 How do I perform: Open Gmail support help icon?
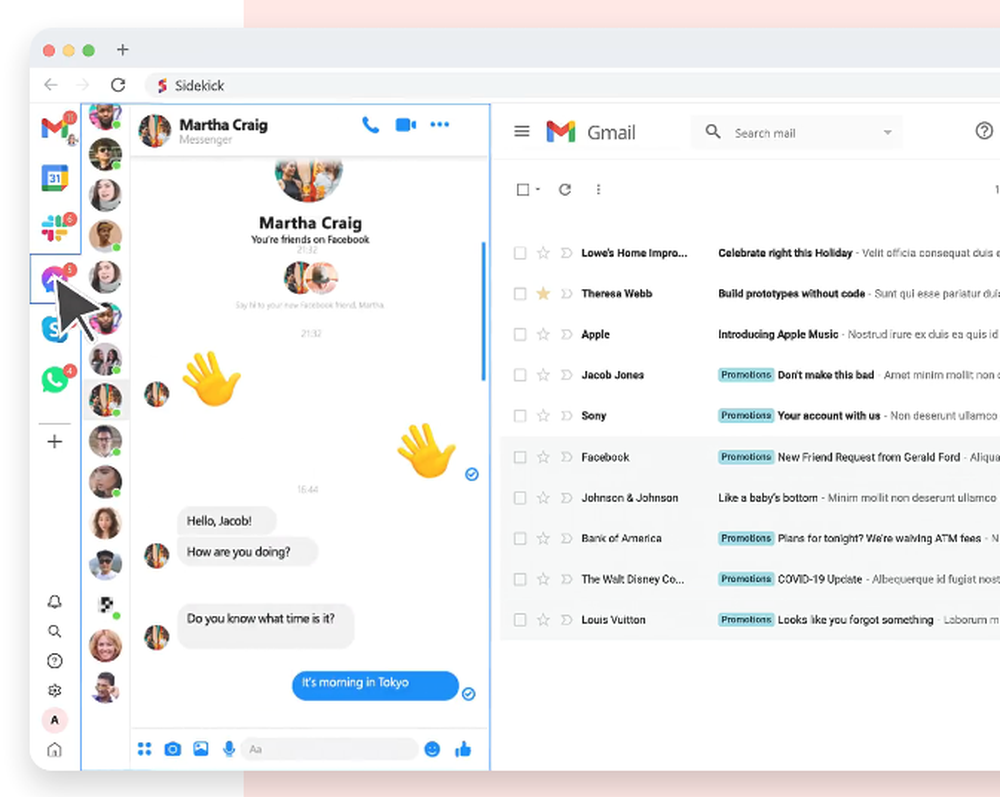point(984,131)
